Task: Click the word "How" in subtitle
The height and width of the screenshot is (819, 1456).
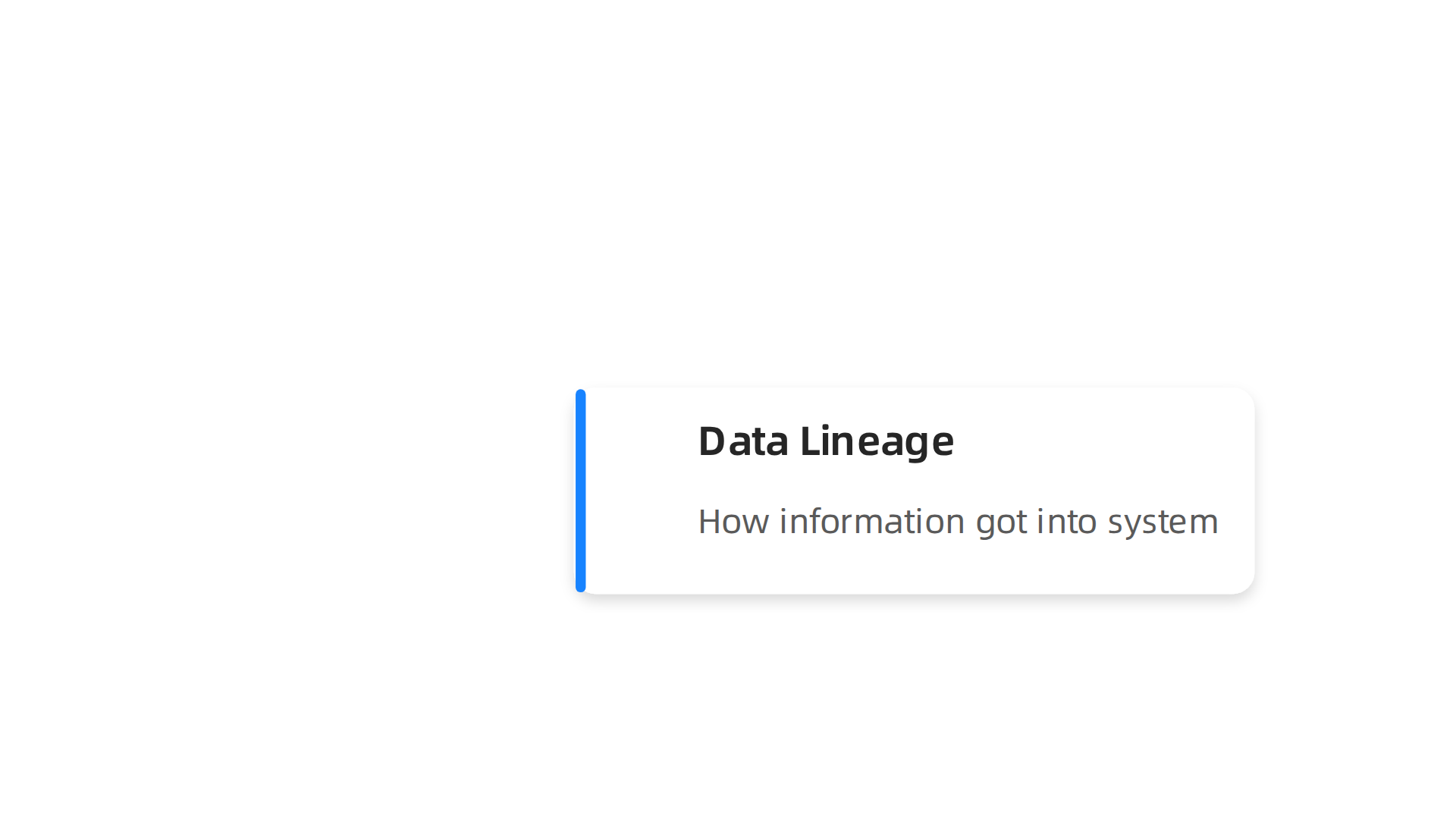Action: coord(733,522)
